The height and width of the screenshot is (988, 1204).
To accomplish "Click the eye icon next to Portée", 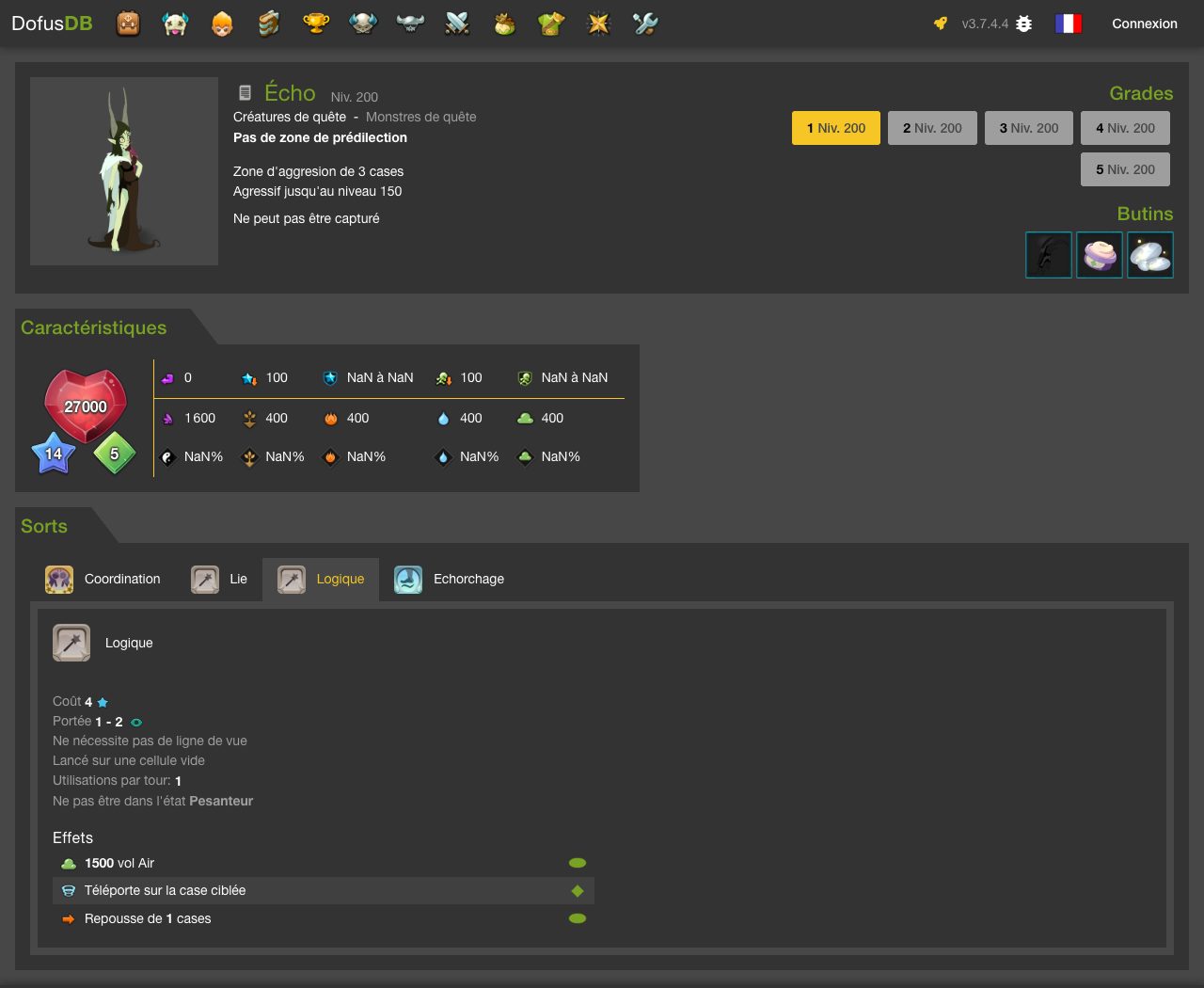I will click(136, 723).
